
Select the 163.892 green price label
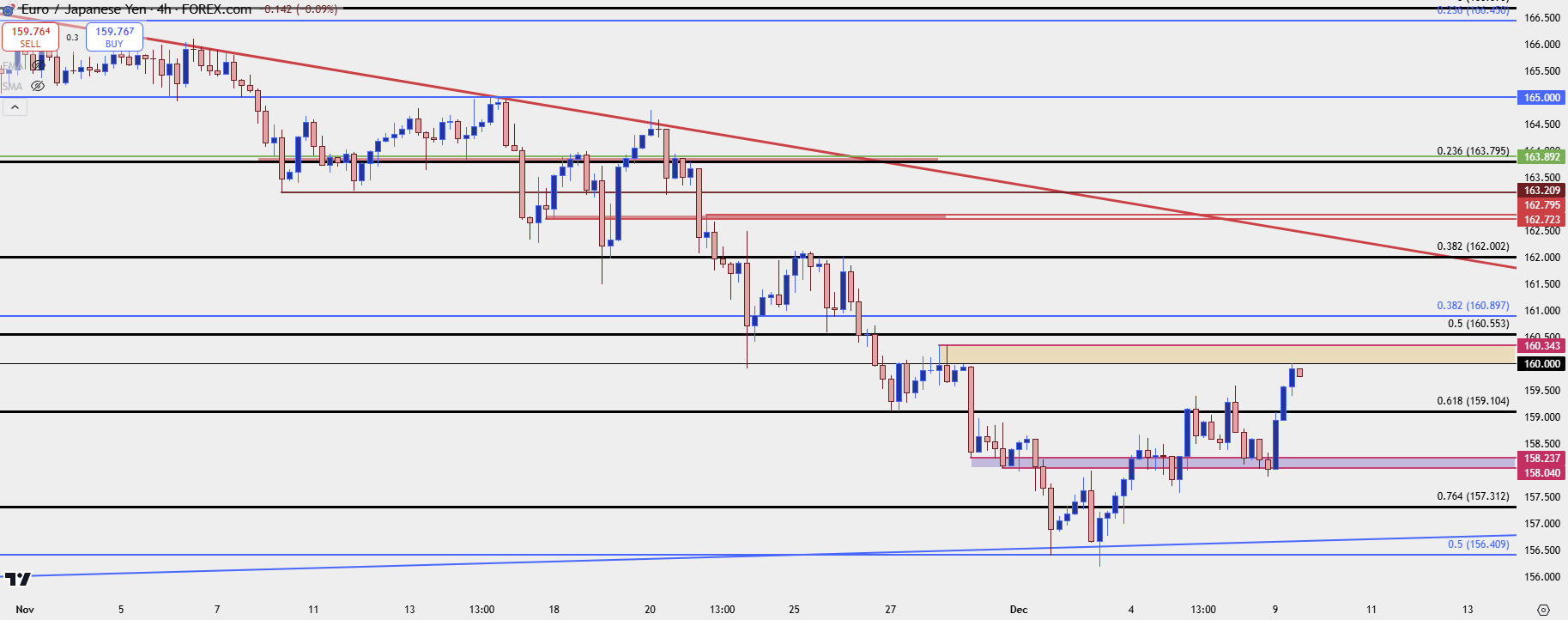tap(1541, 157)
